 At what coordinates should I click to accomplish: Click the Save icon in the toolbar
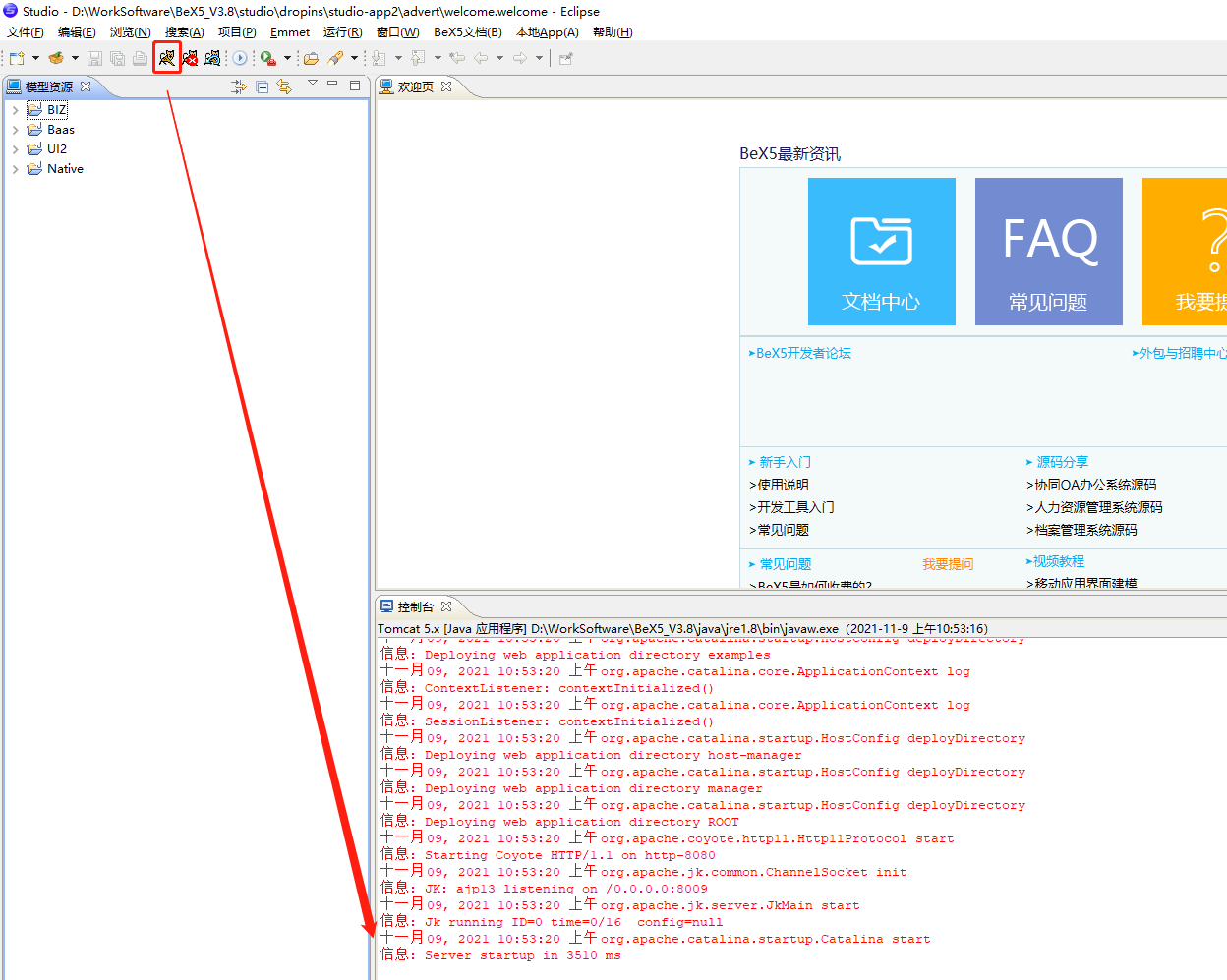94,58
